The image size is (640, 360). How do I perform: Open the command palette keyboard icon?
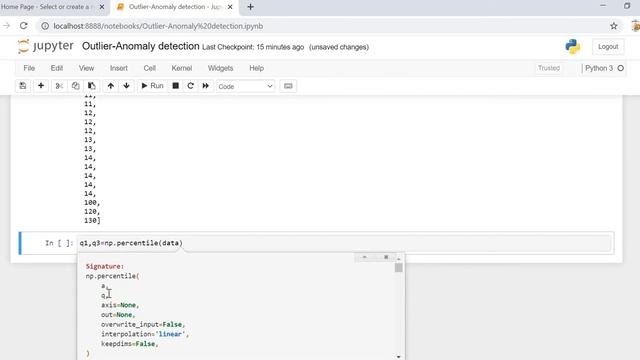pyautogui.click(x=288, y=86)
